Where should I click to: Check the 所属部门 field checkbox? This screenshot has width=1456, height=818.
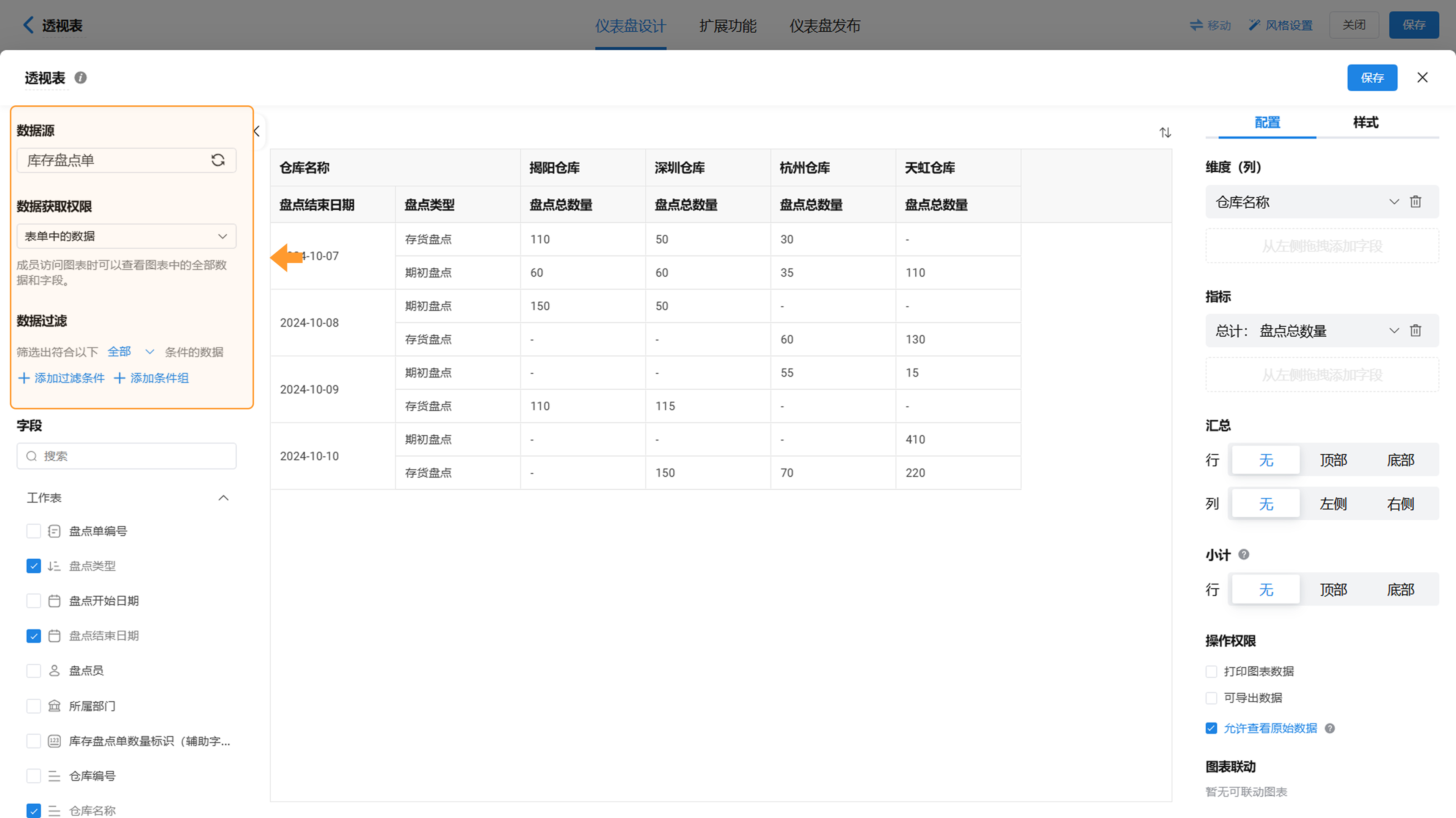click(34, 705)
